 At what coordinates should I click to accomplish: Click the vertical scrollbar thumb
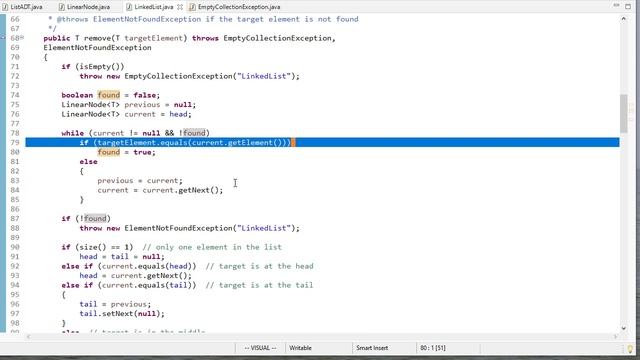click(x=624, y=113)
